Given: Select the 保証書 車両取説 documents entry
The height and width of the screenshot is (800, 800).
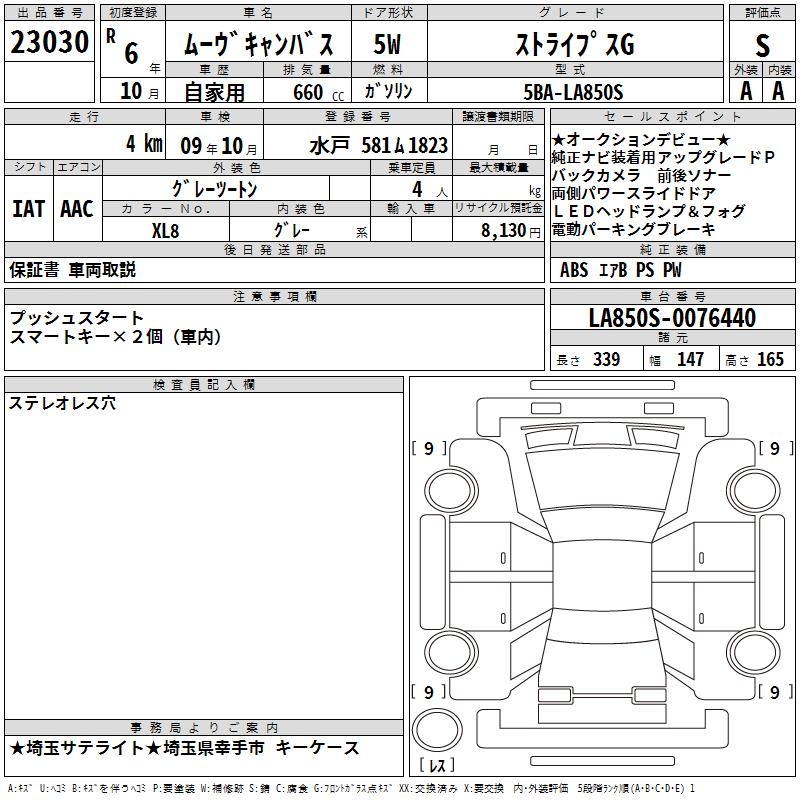Looking at the screenshot, I should (x=73, y=269).
